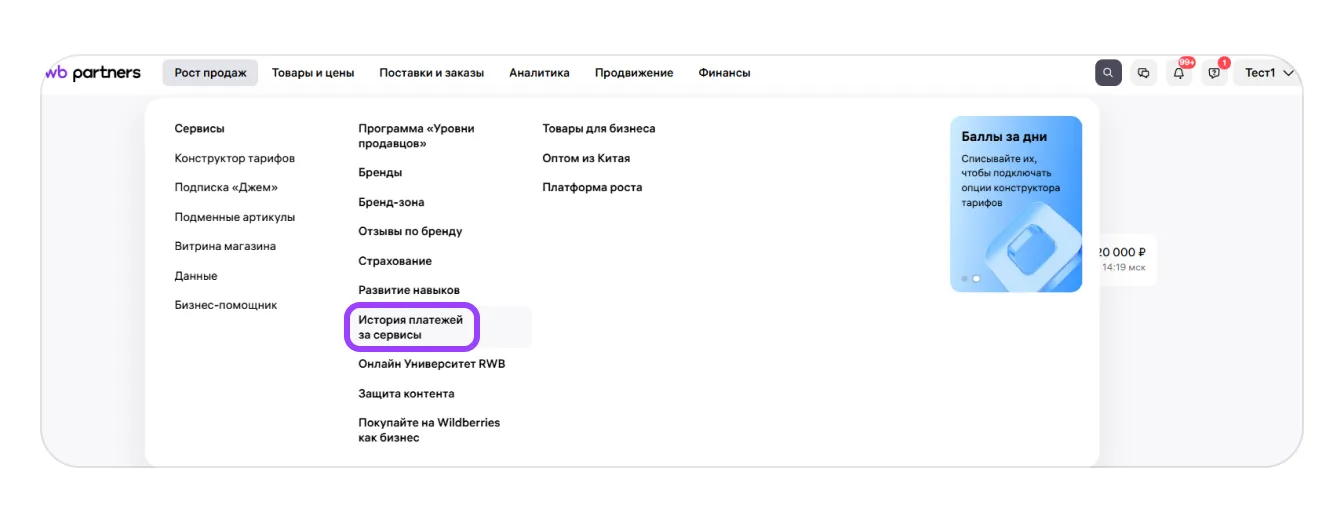The height and width of the screenshot is (522, 1344).
Task: Open Отзывы по бренду
Action: click(410, 231)
